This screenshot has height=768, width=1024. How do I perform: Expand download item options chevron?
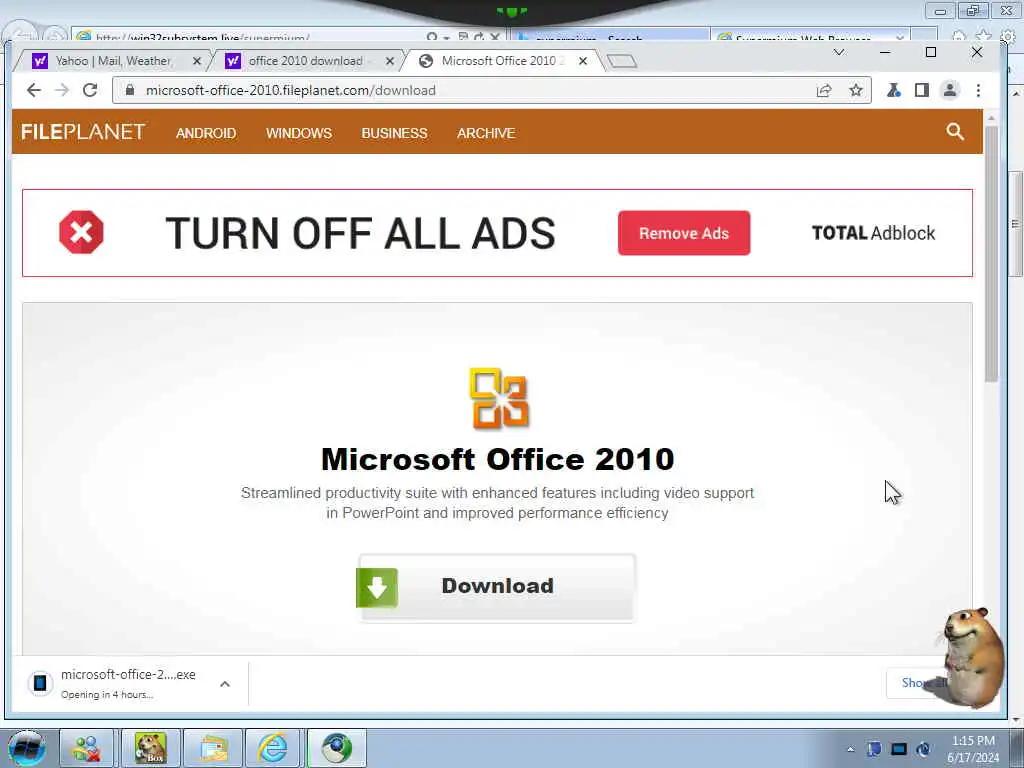(225, 684)
